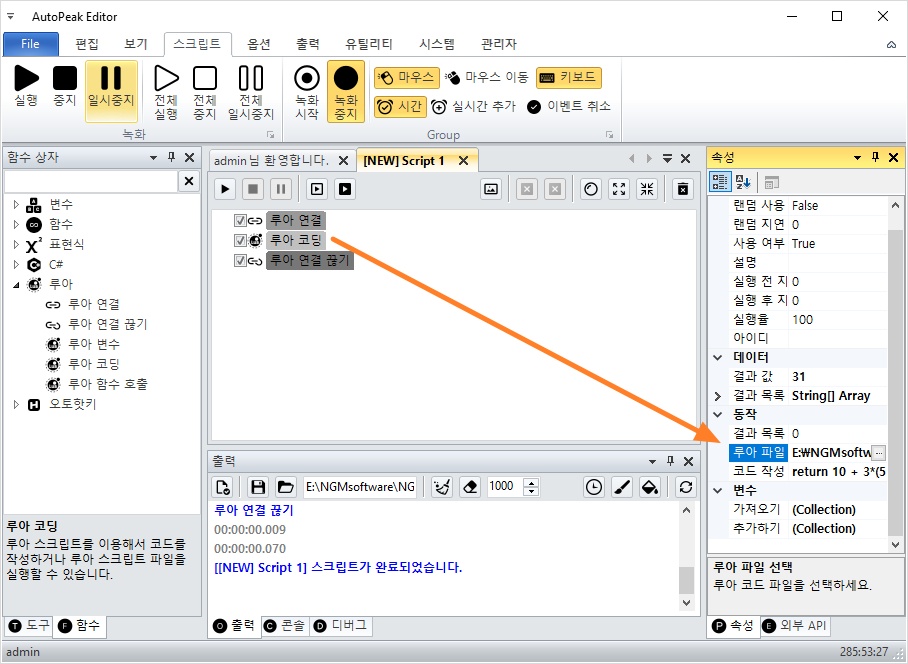The image size is (908, 664).
Task: Collapse the 동작 property group
Action: [718, 414]
